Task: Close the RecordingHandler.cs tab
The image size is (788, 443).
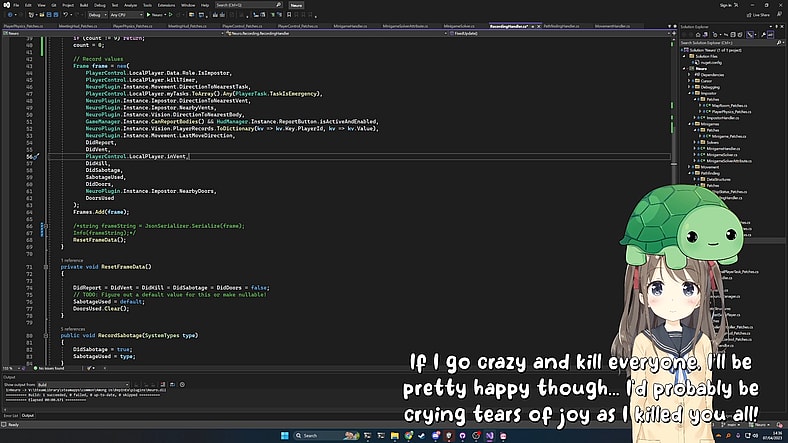Action: point(539,26)
